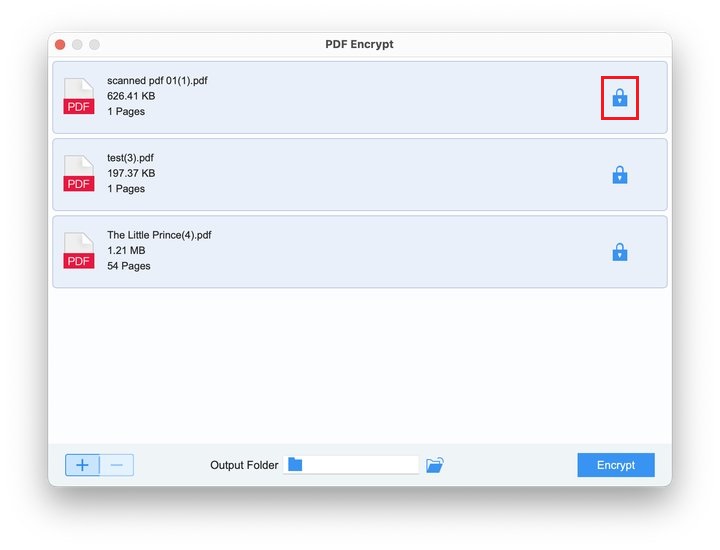Select the file name test(3).pdf
The width and height of the screenshot is (720, 550).
130,158
